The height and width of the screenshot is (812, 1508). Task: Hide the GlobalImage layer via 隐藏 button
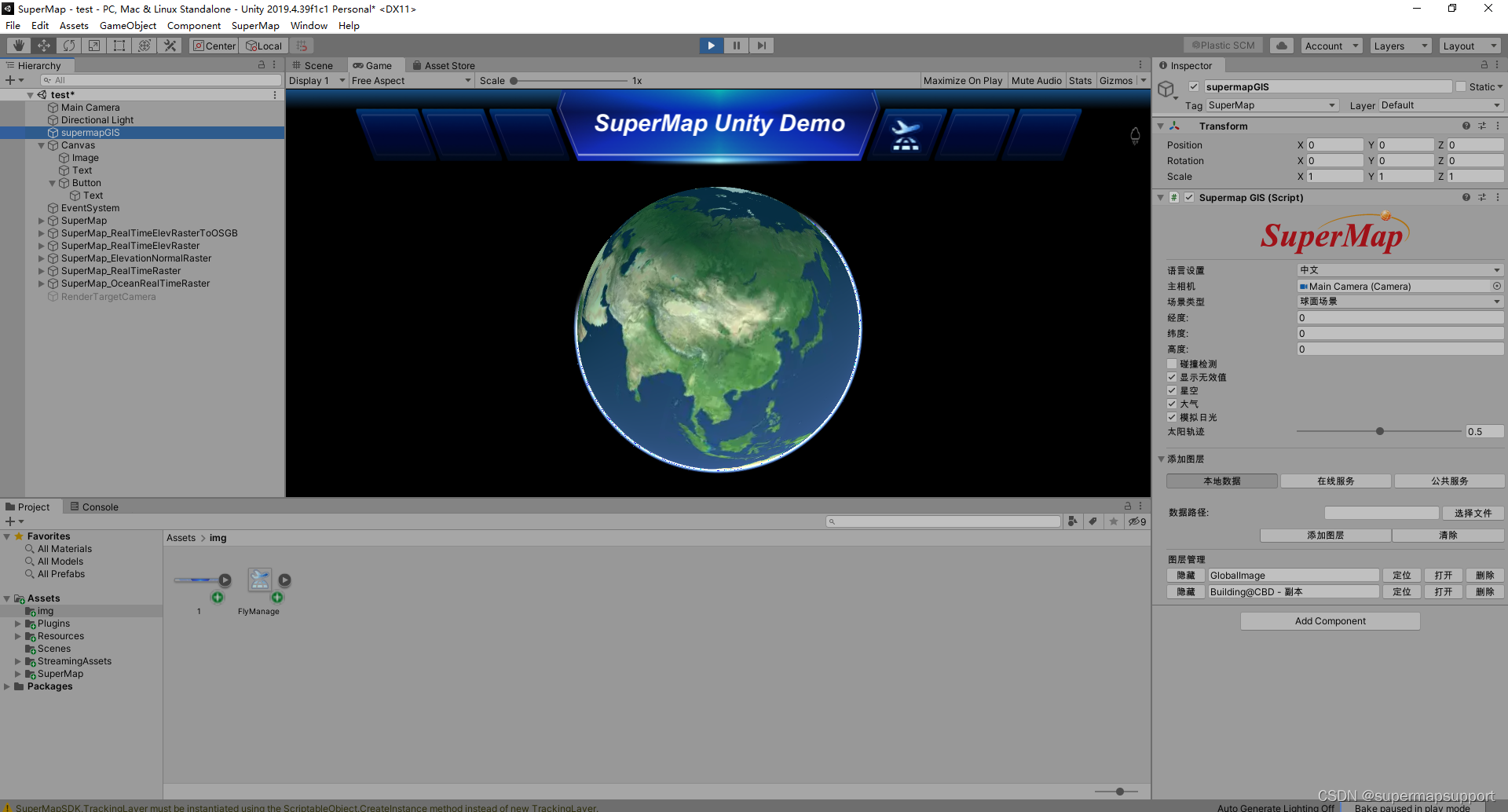pos(1185,575)
